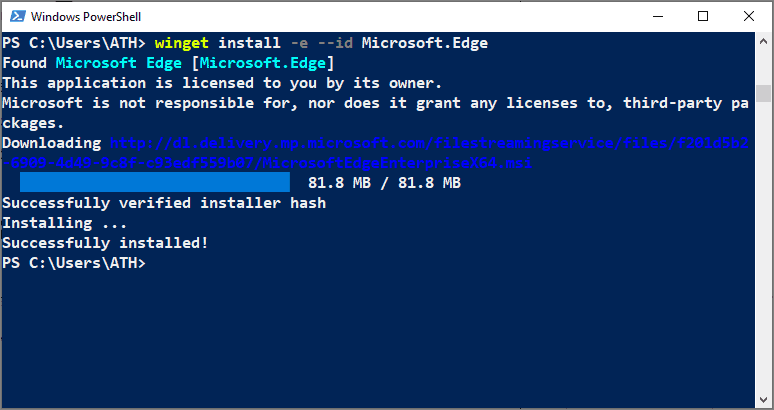This screenshot has height=410, width=774.
Task: Minimize the Windows PowerShell window
Action: [x=658, y=16]
